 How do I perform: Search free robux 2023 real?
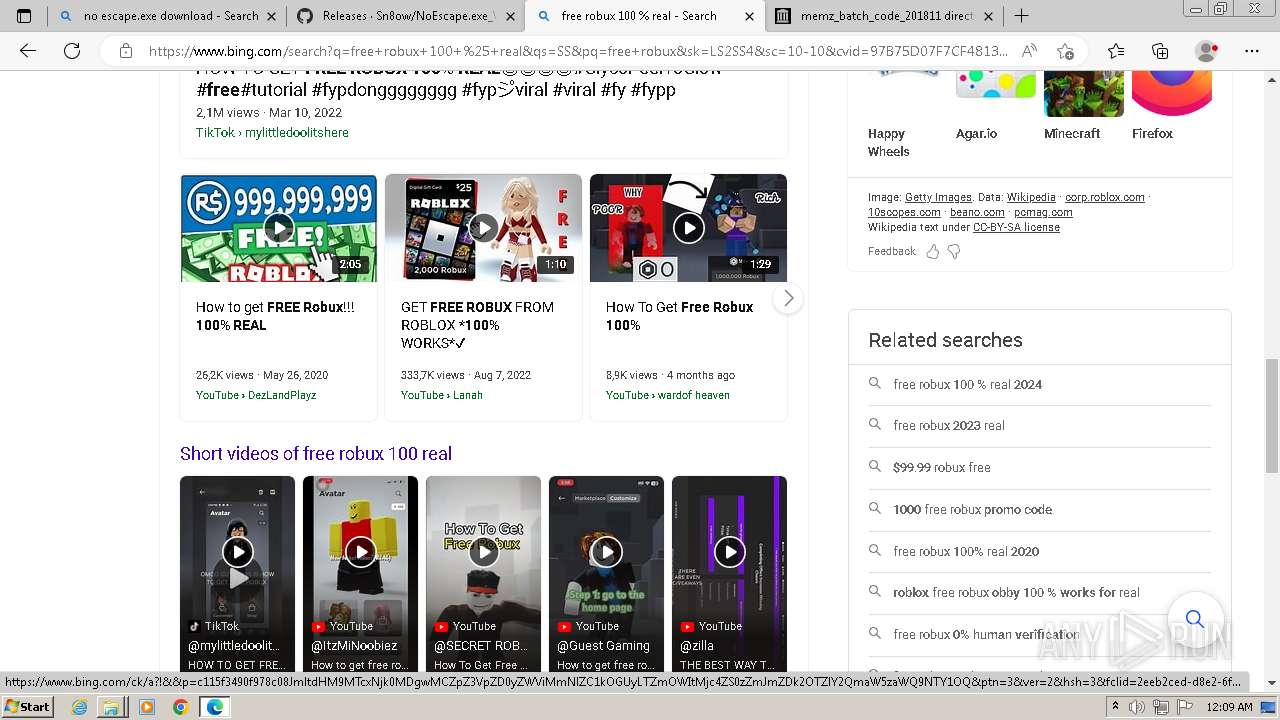click(x=949, y=425)
